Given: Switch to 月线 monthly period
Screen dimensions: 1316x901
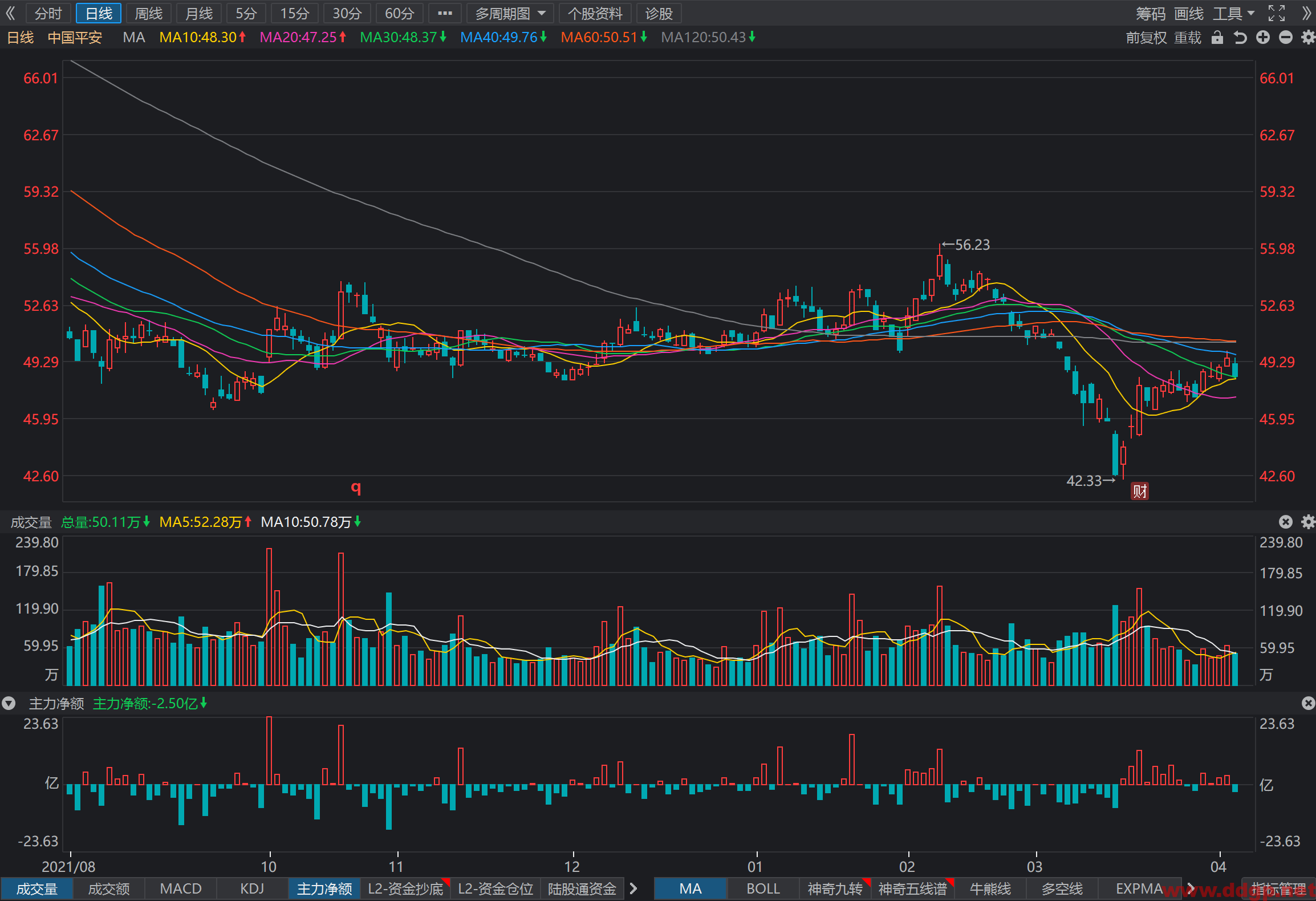Looking at the screenshot, I should point(199,13).
